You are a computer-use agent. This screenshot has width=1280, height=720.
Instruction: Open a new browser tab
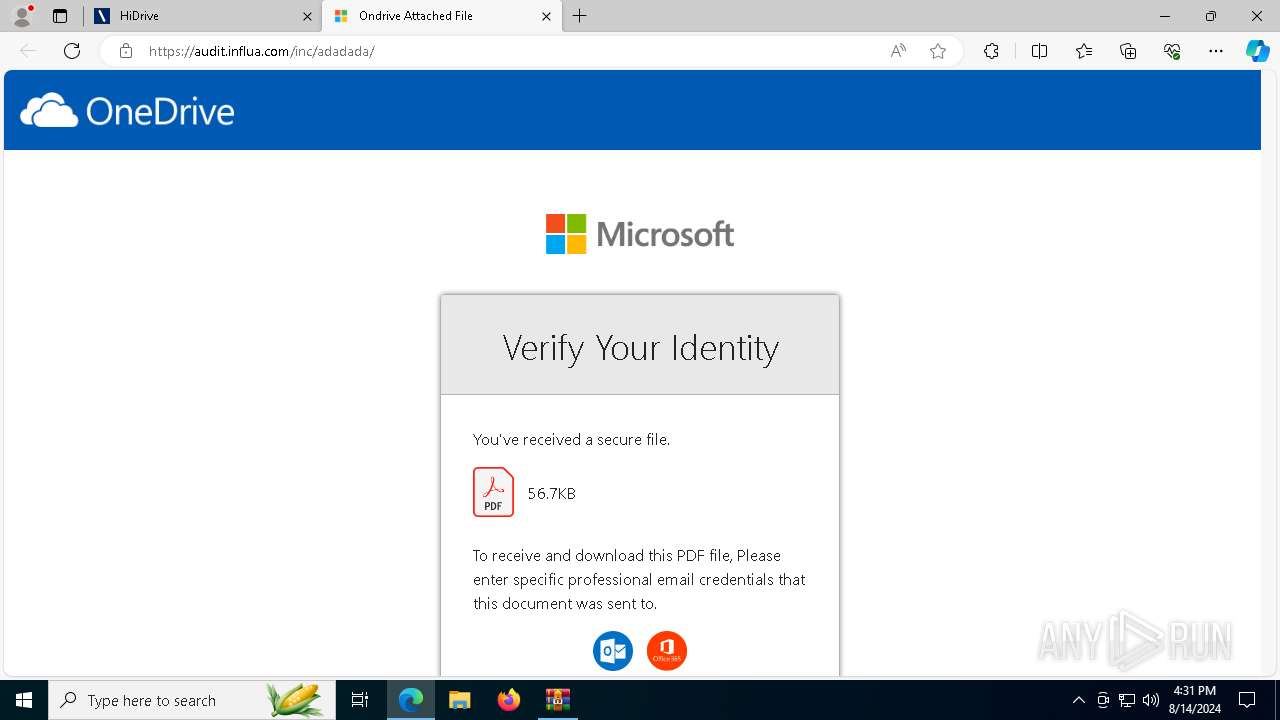(x=580, y=16)
